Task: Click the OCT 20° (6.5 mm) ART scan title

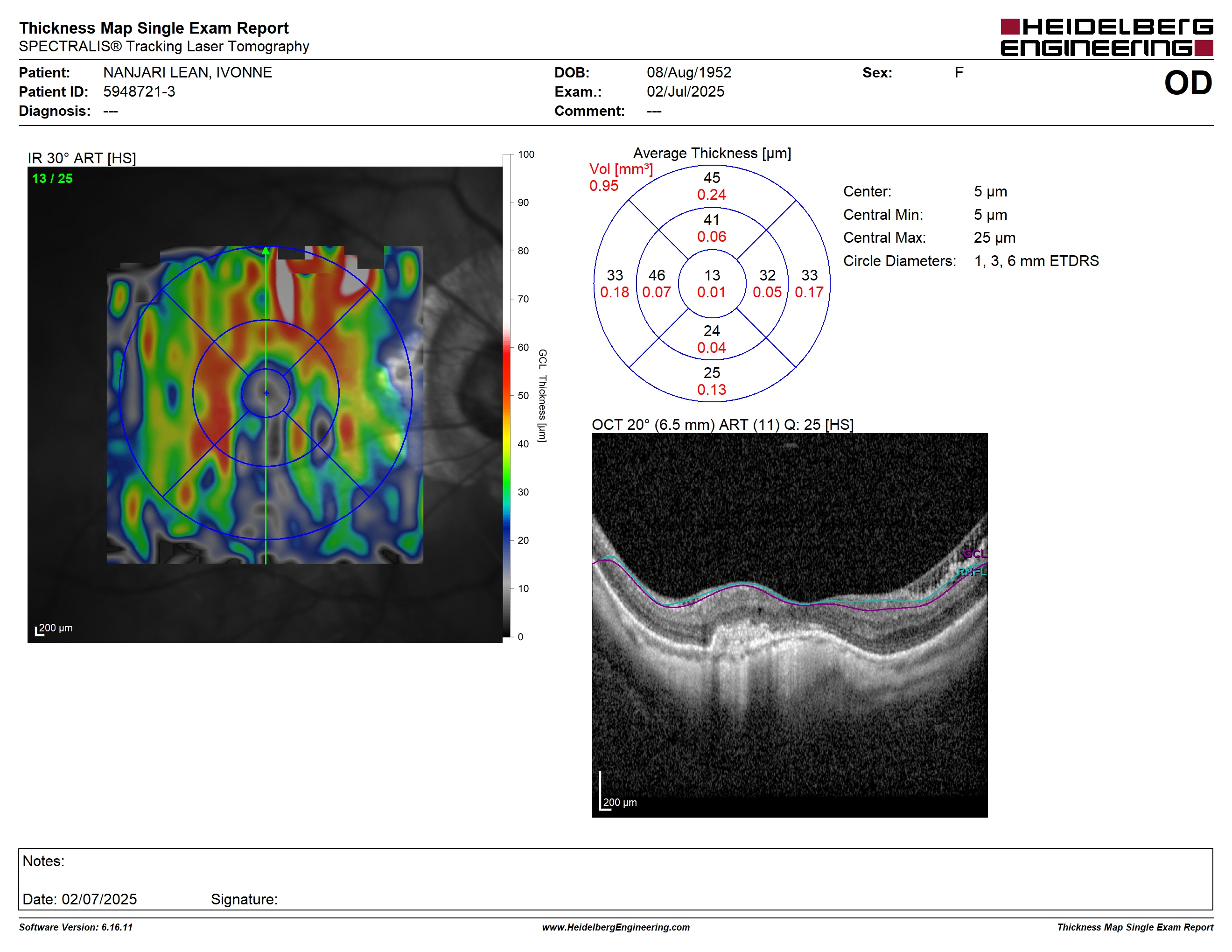Action: pos(722,424)
